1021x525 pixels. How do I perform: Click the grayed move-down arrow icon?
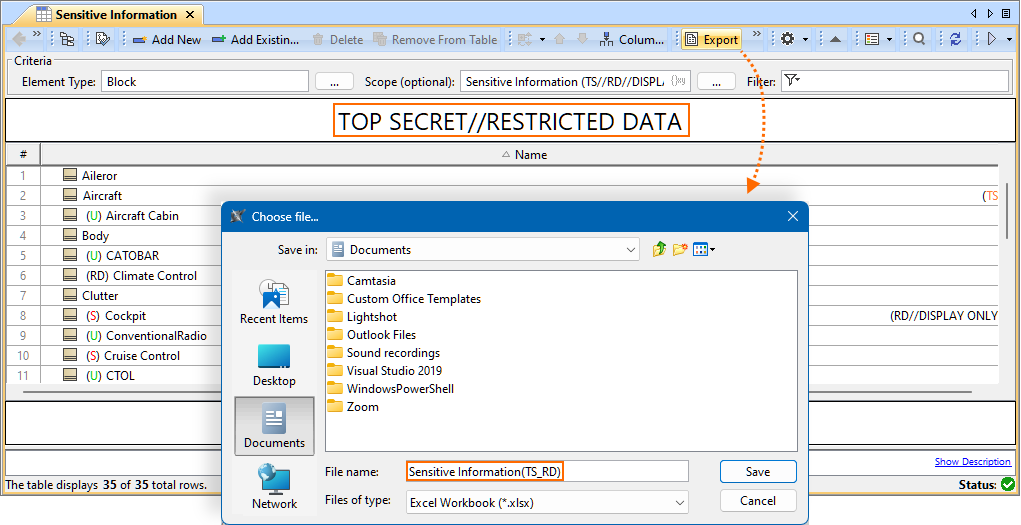[x=582, y=40]
